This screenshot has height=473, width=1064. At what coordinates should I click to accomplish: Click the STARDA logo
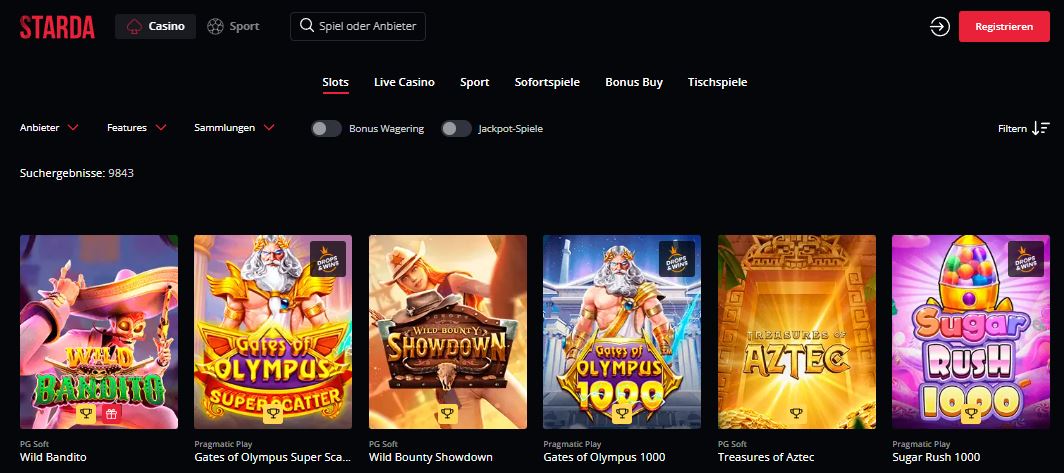tap(57, 26)
